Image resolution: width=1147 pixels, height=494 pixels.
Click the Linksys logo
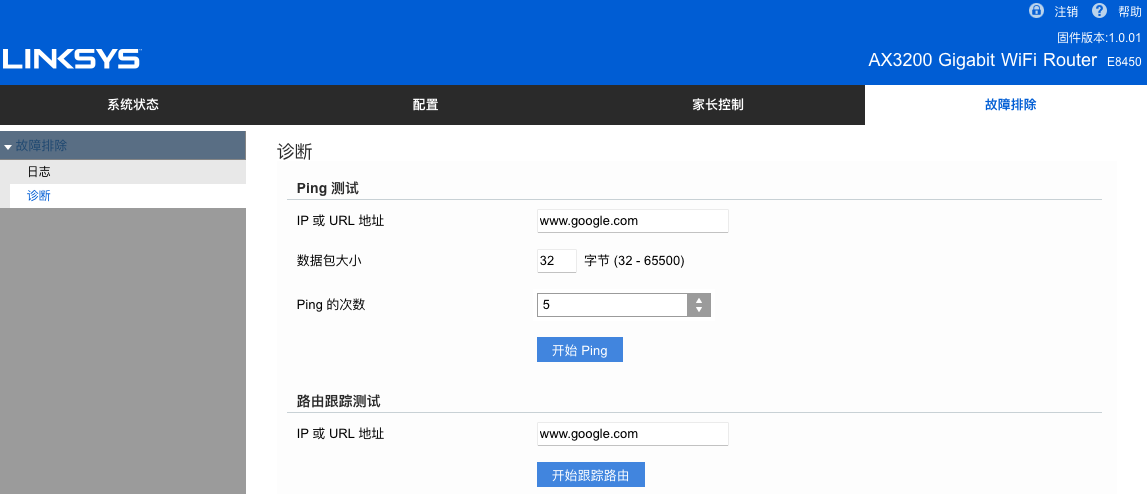[x=71, y=59]
